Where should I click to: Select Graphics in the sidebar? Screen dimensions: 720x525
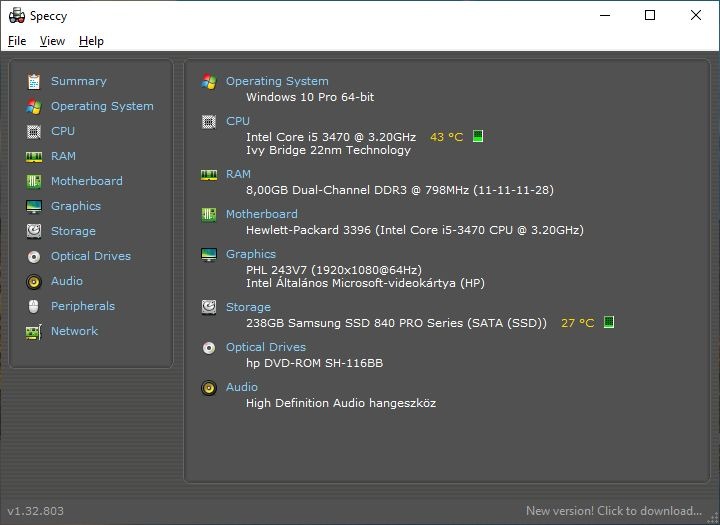76,206
